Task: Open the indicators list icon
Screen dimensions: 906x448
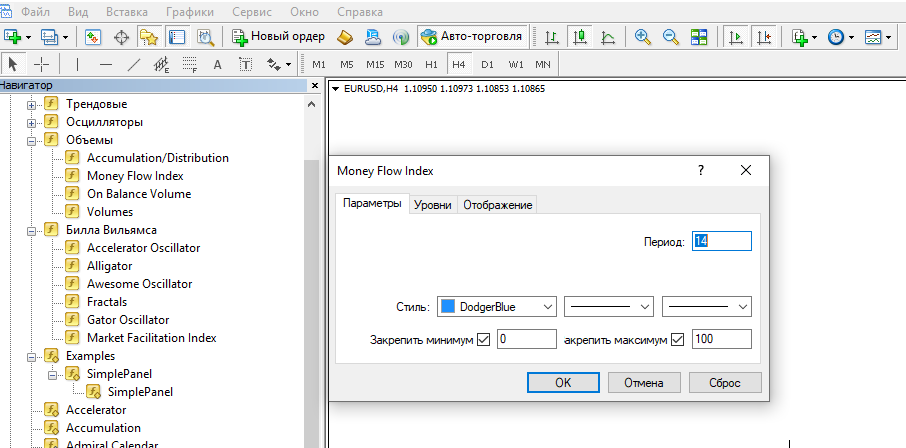Action: [800, 37]
